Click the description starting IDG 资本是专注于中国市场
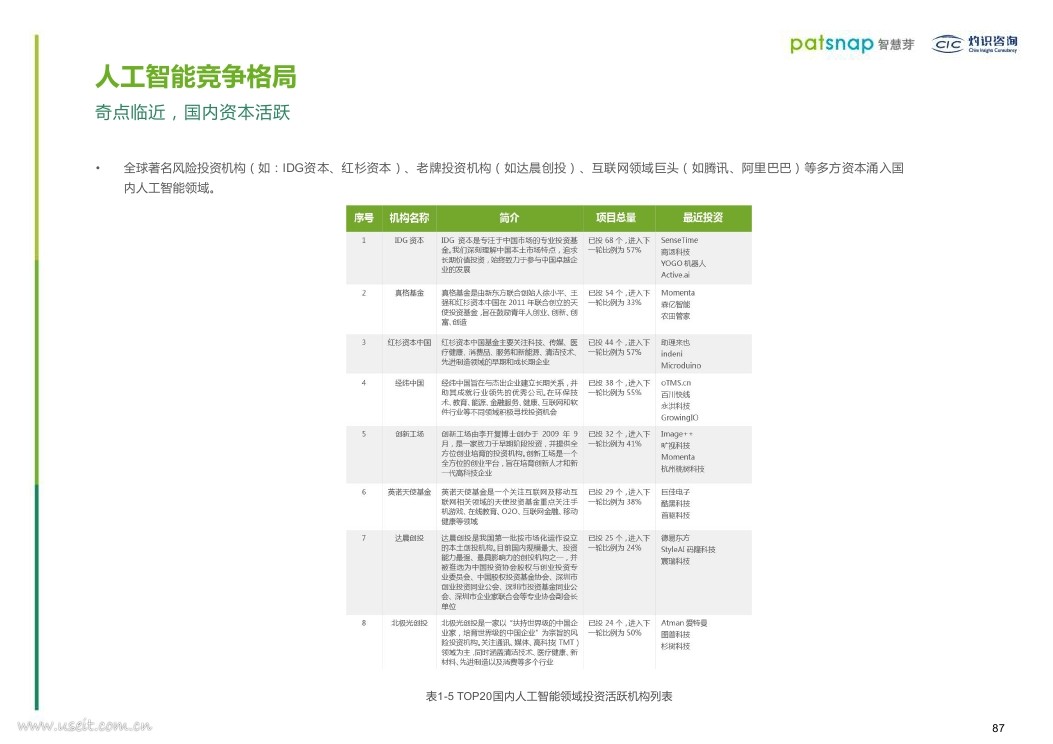The image size is (1053, 744). point(509,255)
